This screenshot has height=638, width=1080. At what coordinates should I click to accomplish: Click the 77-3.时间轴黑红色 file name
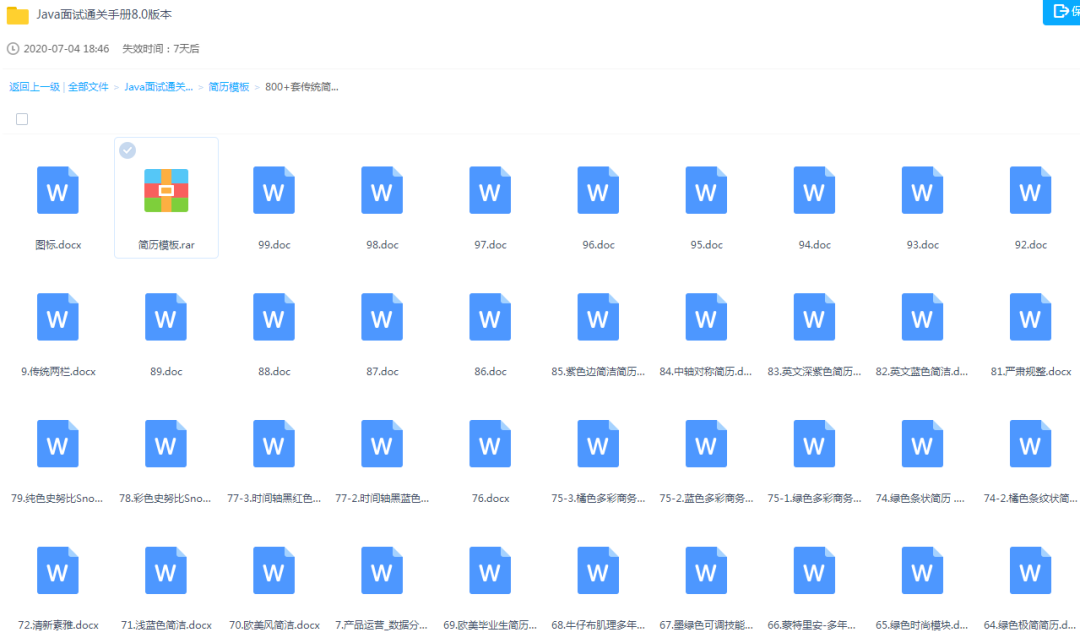coord(274,498)
